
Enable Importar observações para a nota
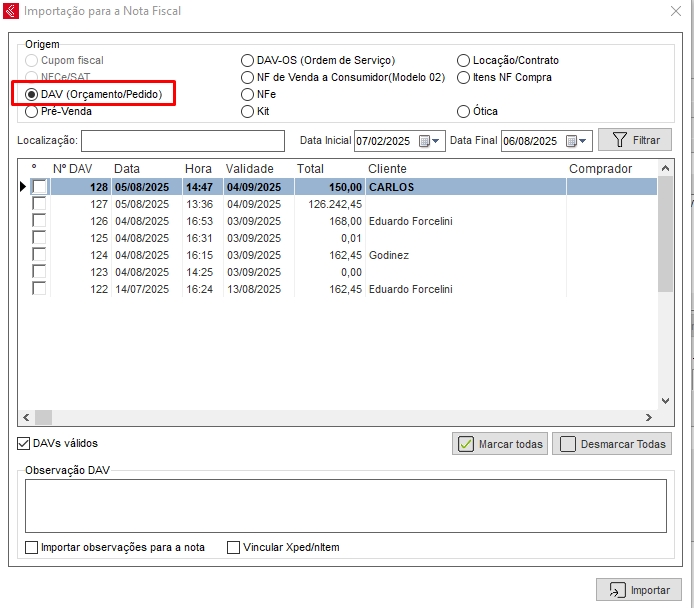pos(32,547)
